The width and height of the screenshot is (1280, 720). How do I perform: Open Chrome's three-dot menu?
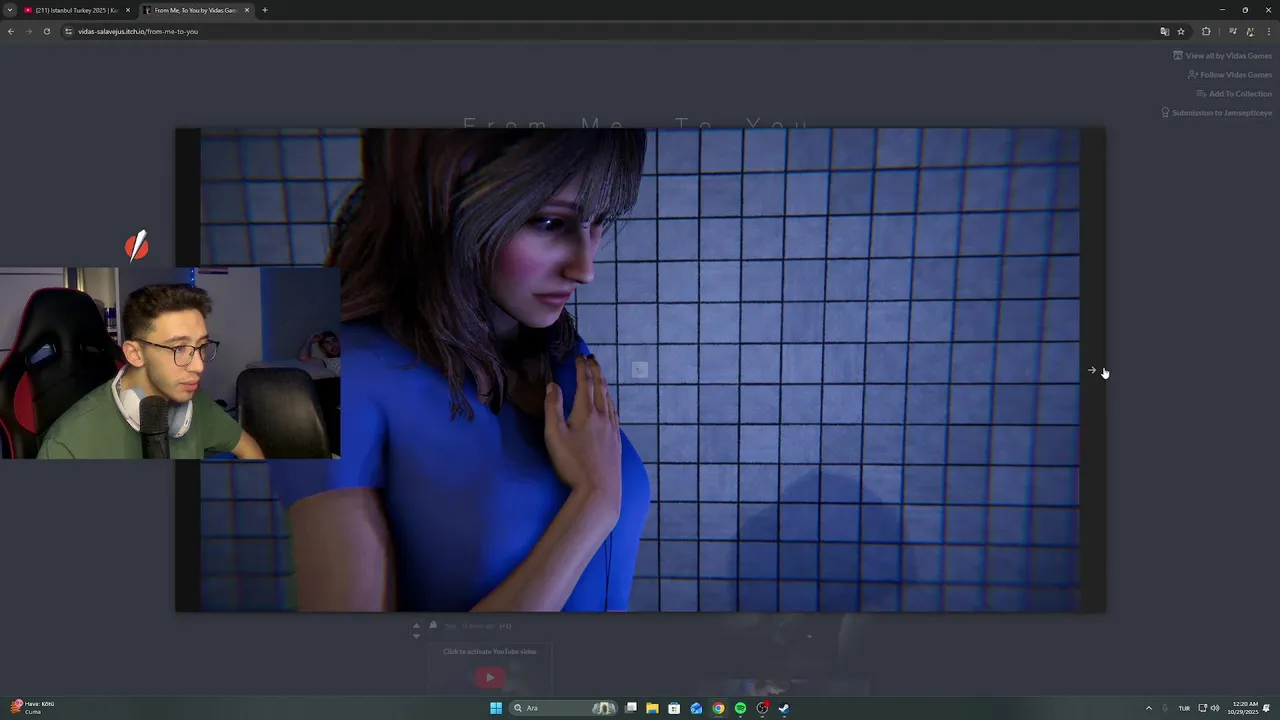click(x=1269, y=31)
